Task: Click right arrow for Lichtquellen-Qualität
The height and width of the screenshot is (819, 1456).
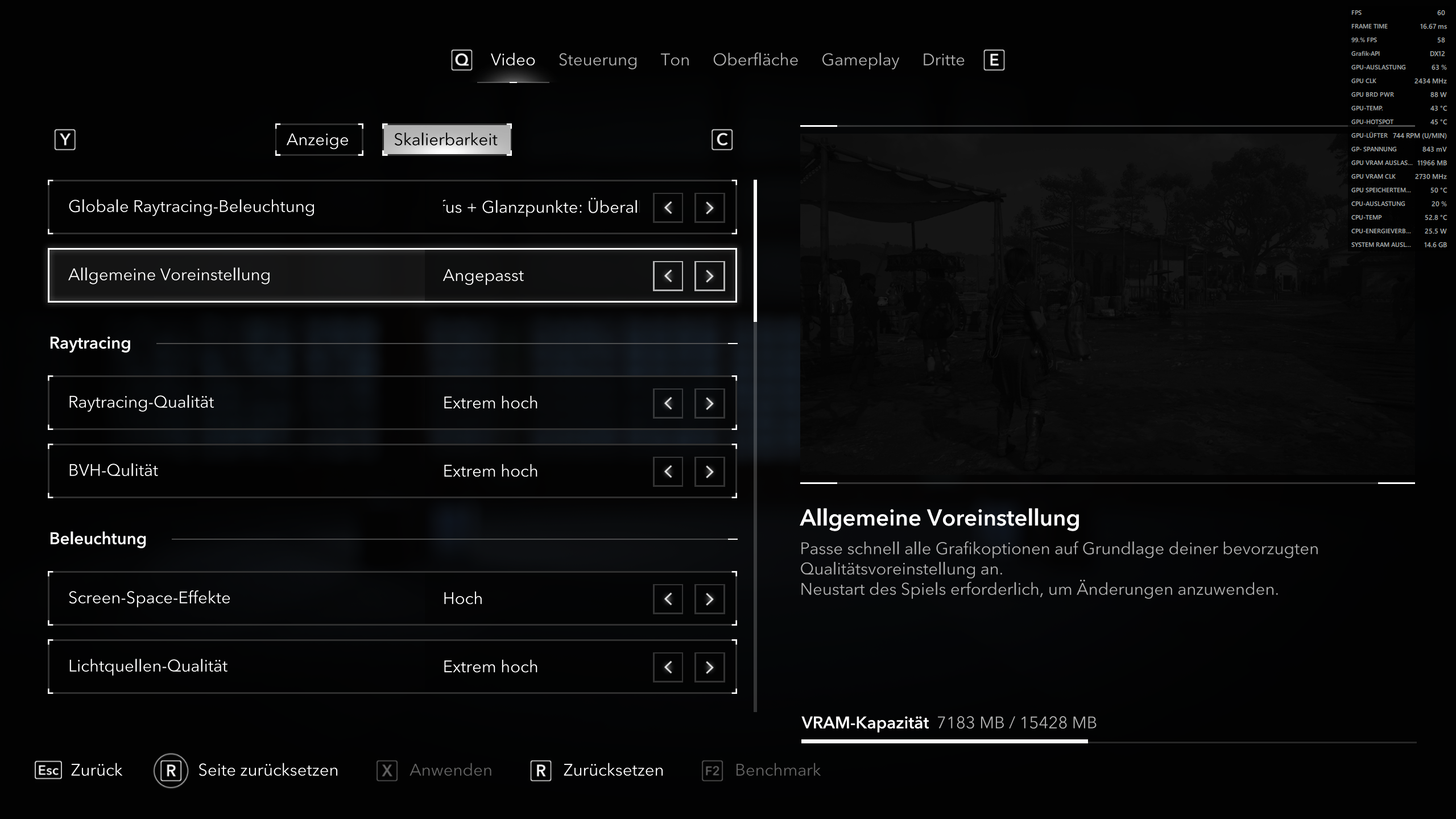Action: click(709, 667)
